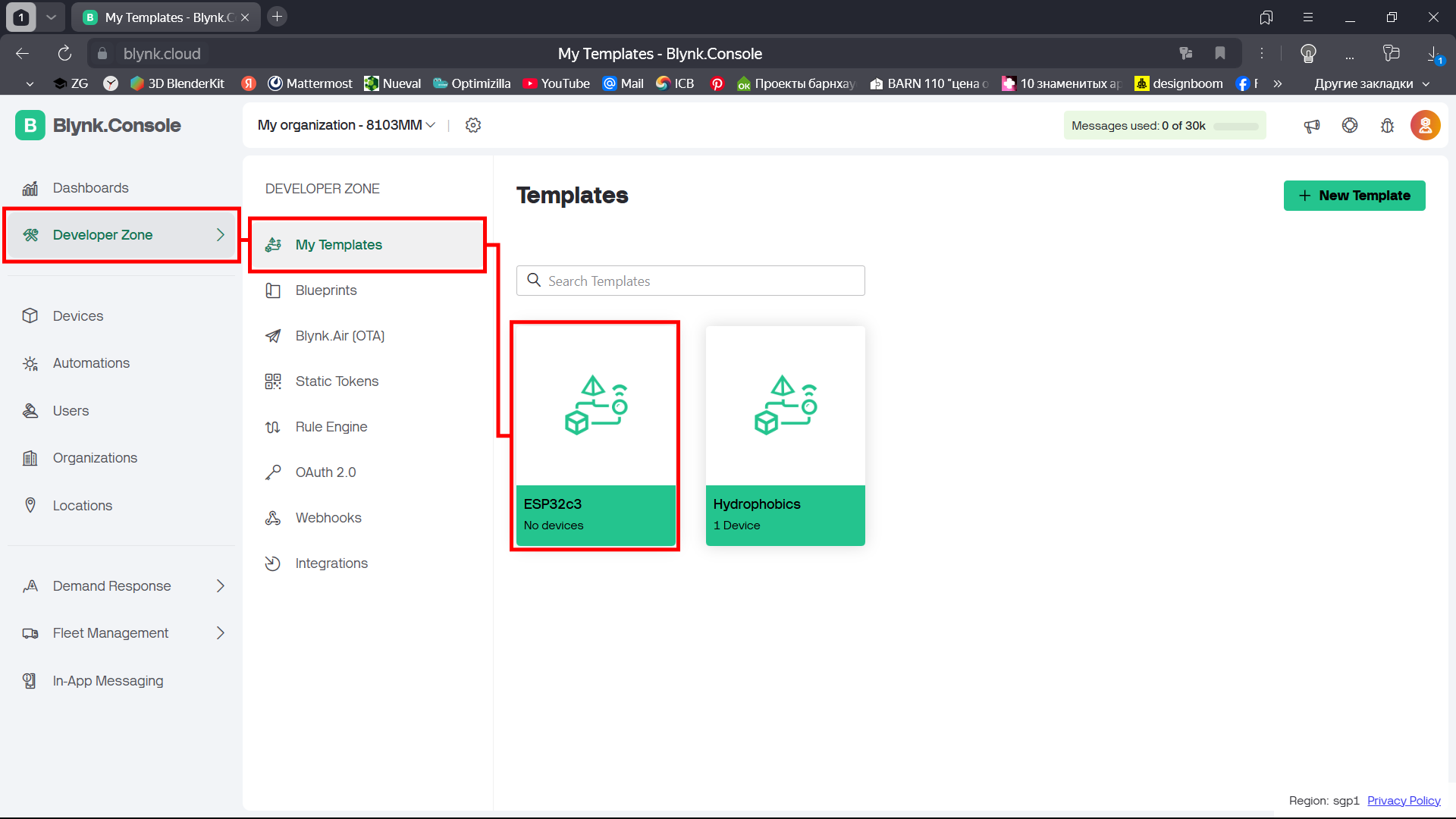Open In-App Messaging
The image size is (1456, 819).
(x=108, y=681)
